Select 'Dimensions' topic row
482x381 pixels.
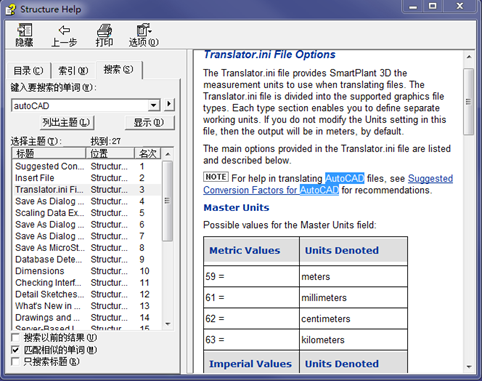[x=87, y=271]
